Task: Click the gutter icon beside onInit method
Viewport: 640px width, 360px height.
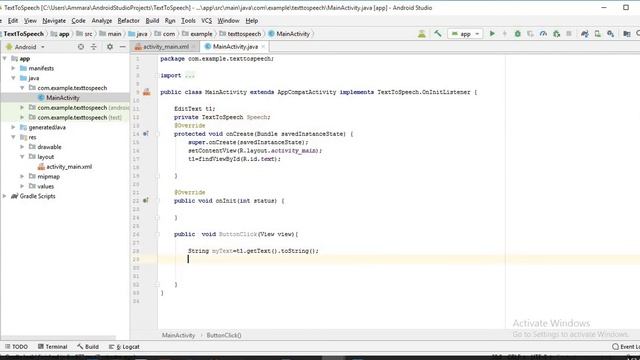Action: 146,201
